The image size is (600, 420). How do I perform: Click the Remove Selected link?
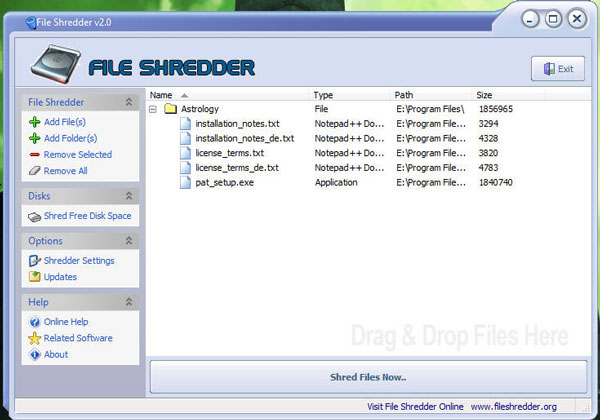[x=78, y=155]
